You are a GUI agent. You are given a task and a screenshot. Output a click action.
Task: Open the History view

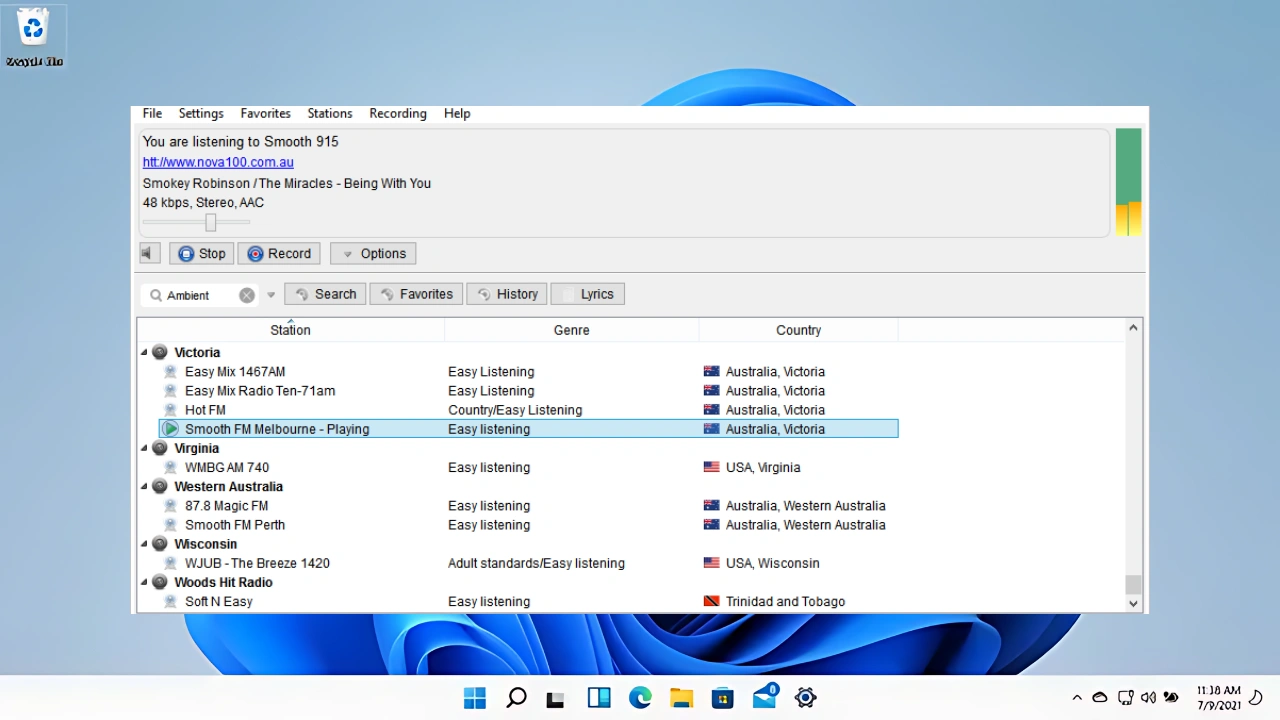tap(506, 294)
